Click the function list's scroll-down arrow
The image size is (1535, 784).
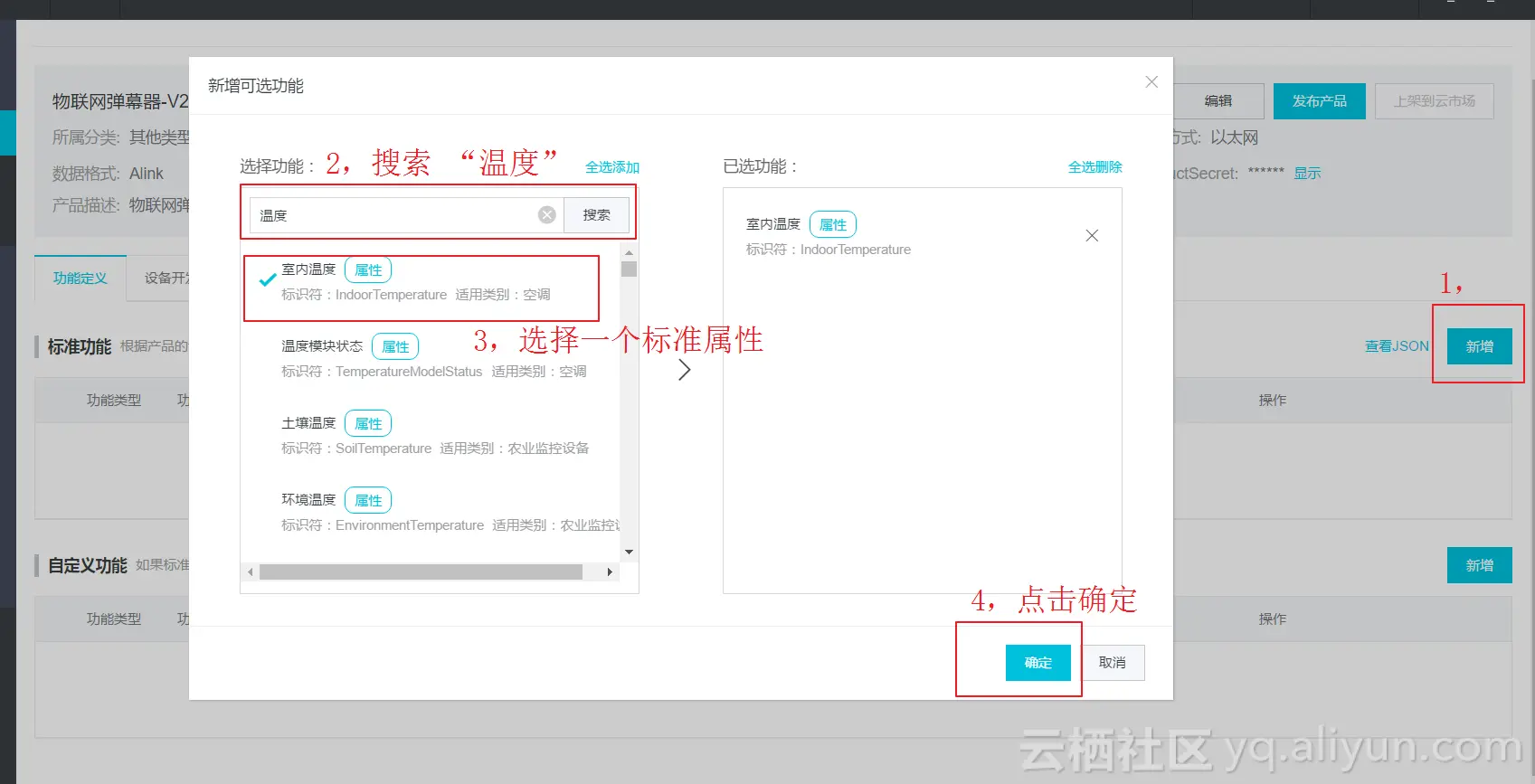[x=629, y=552]
